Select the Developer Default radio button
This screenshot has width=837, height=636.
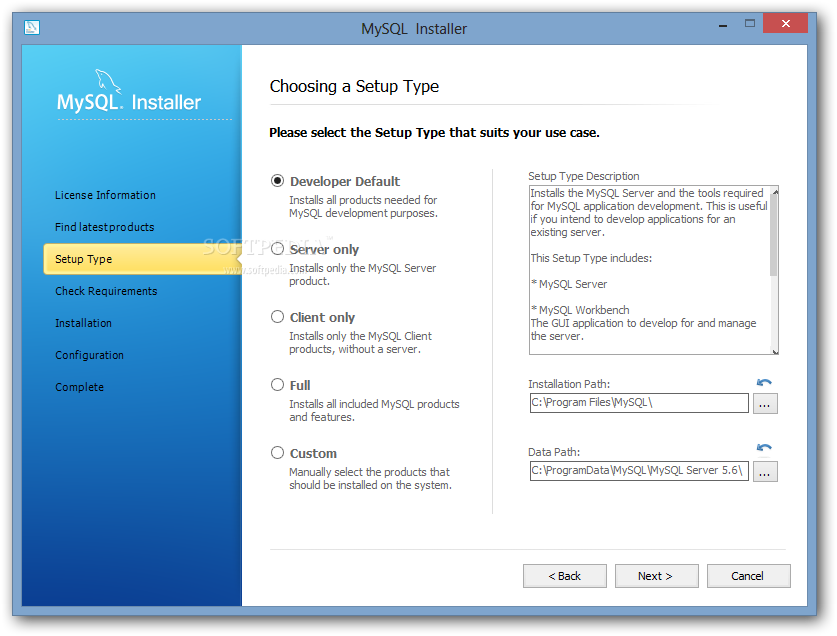pyautogui.click(x=277, y=181)
